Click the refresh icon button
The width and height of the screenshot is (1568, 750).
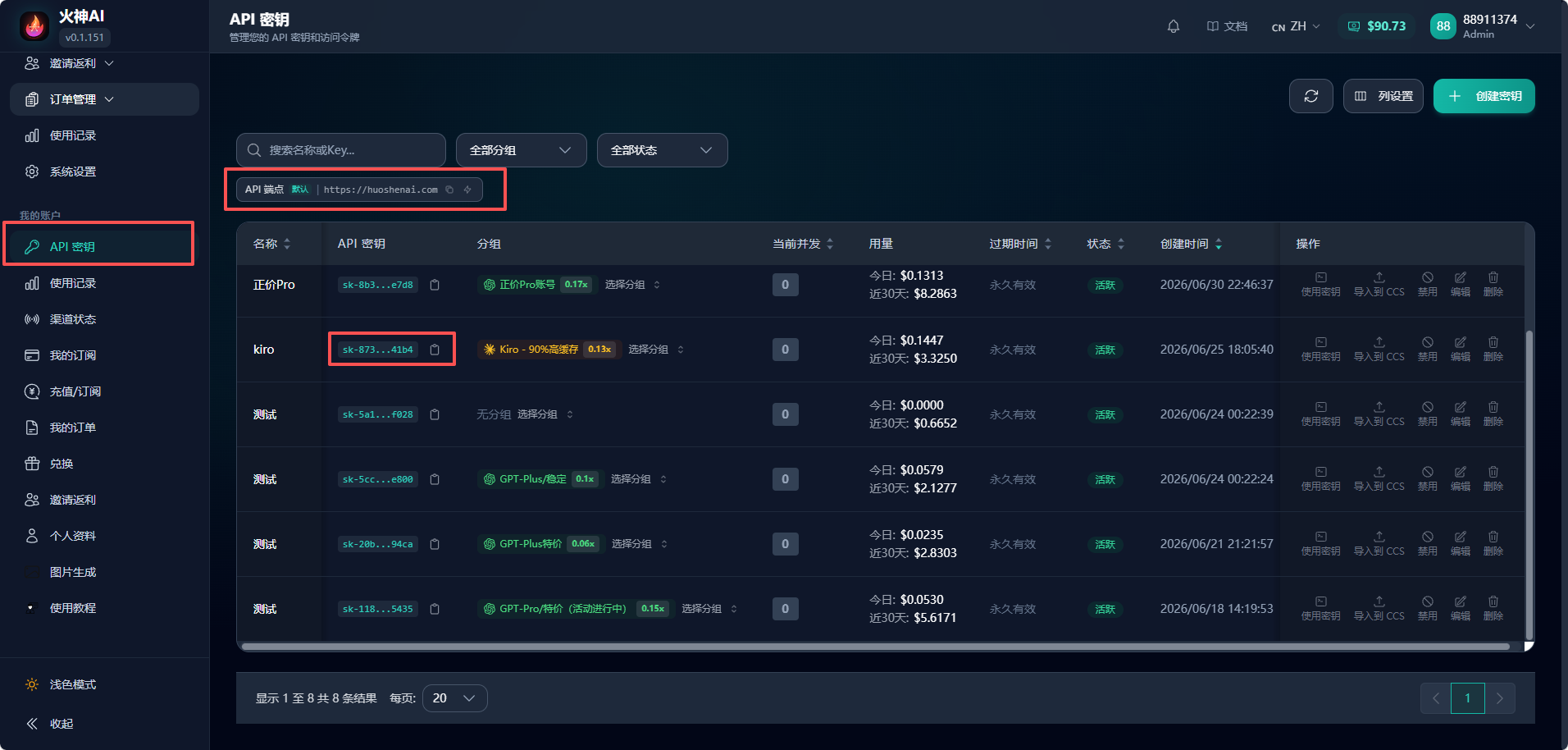[1311, 96]
